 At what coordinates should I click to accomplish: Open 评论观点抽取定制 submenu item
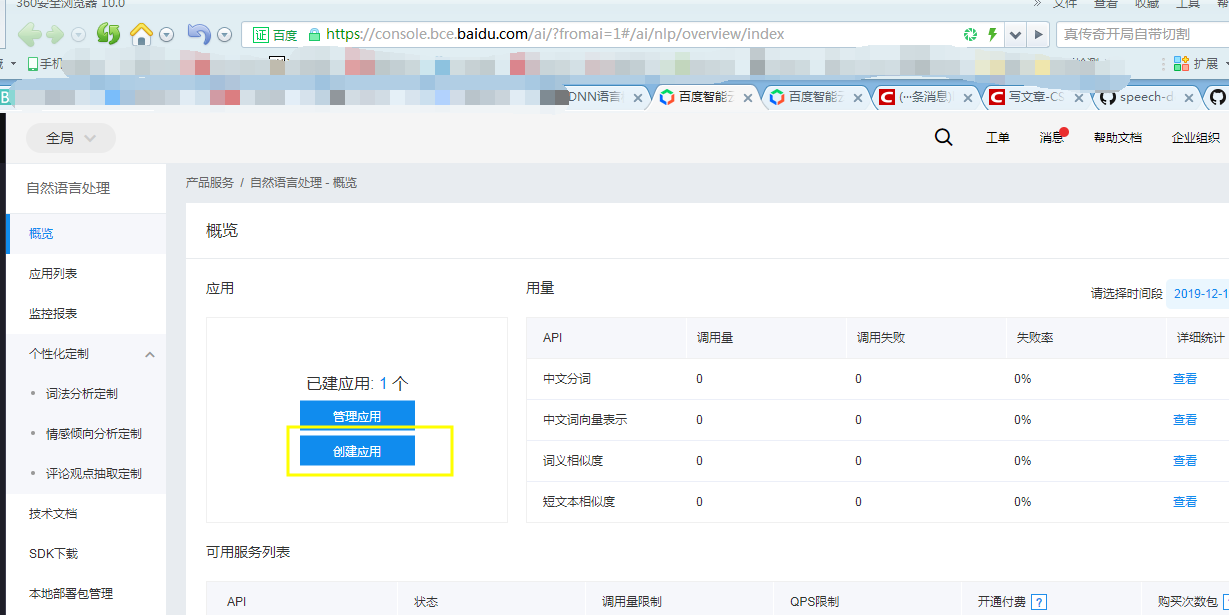pyautogui.click(x=94, y=474)
